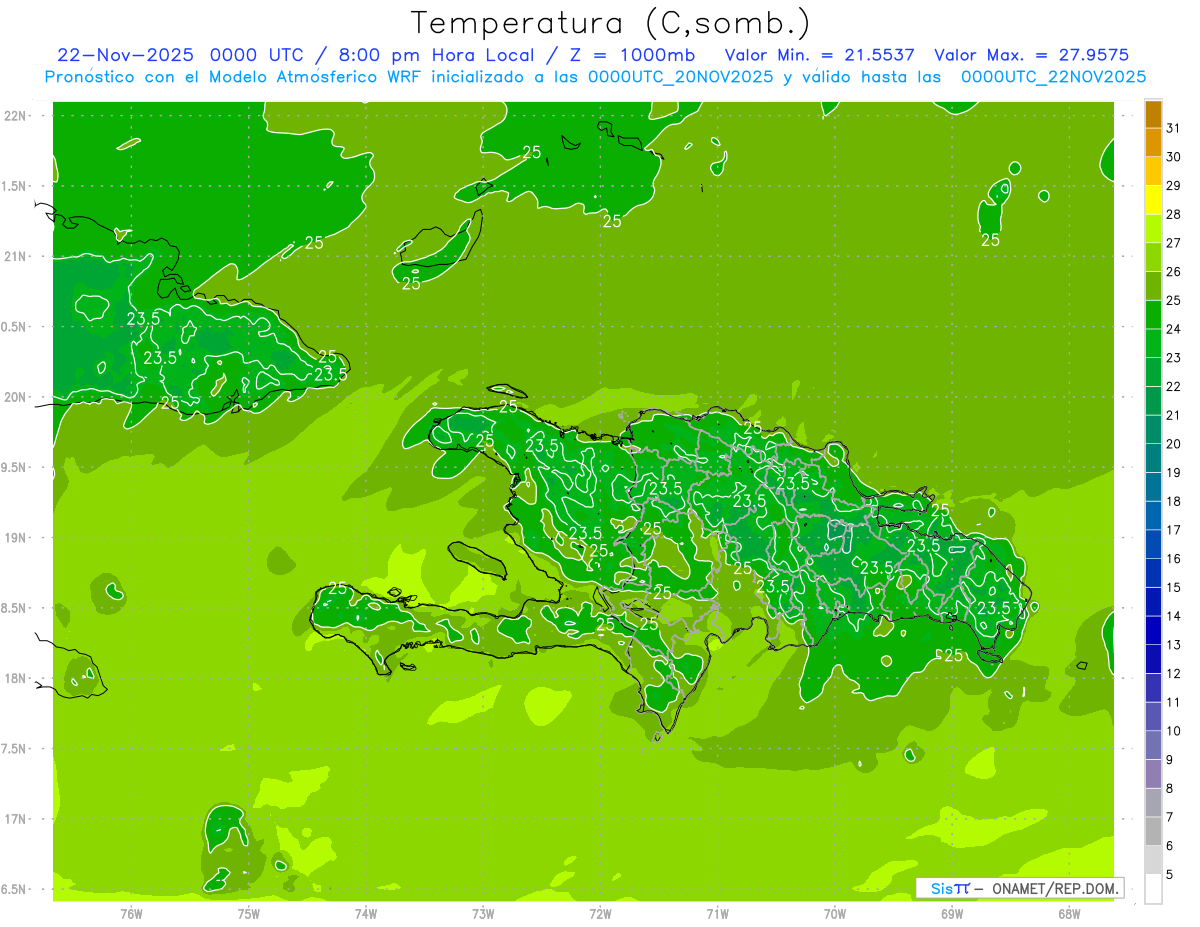Click the '73W' longitude axis label
This screenshot has height=927, width=1200.
pyautogui.click(x=483, y=914)
